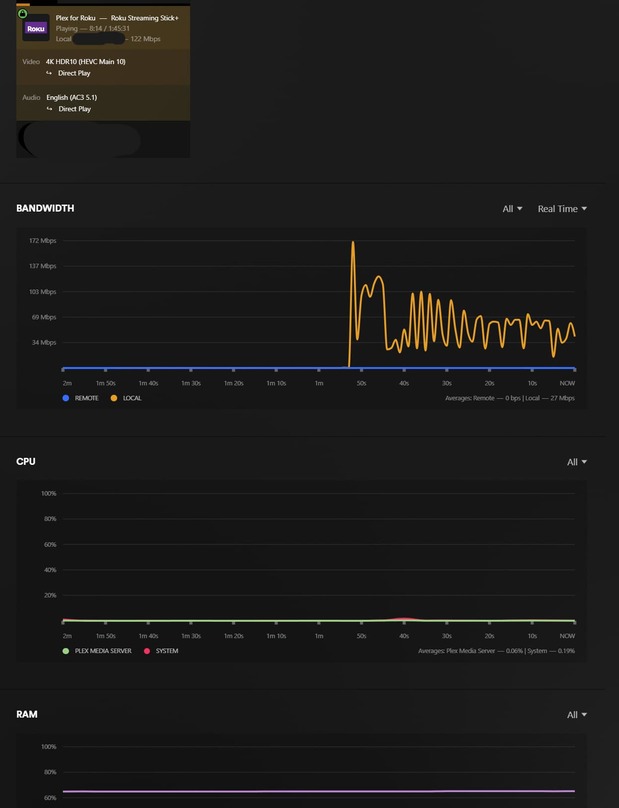Click the green Plex Media Server legend dot
Screen dimensions: 619x808
(65, 651)
